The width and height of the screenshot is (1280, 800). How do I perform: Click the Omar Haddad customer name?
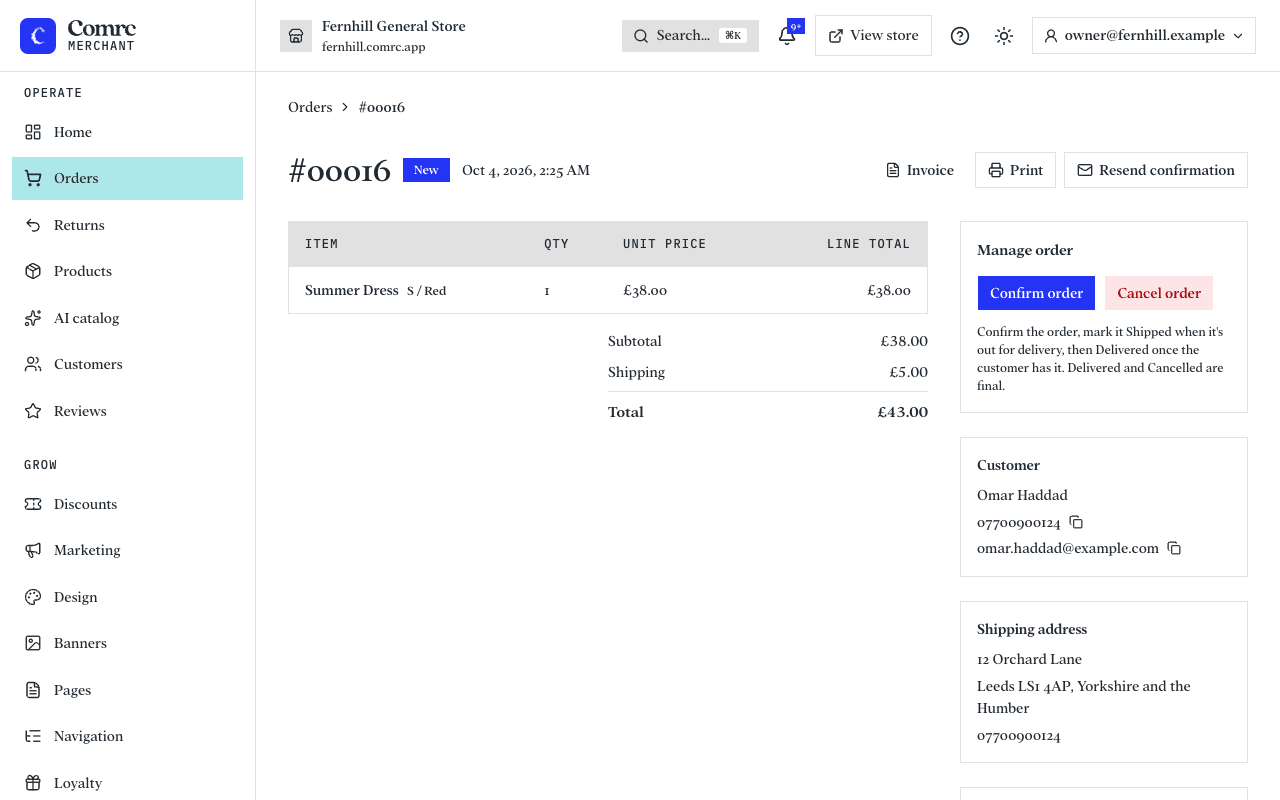[x=1022, y=495]
